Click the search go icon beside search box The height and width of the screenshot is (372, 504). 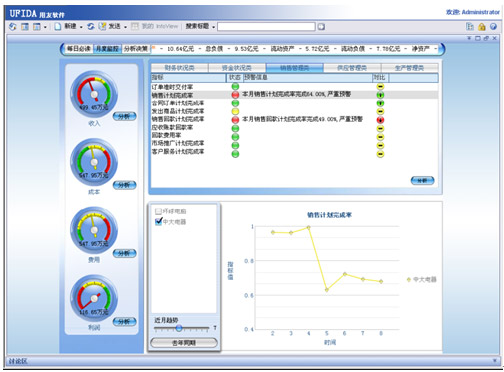(x=321, y=27)
